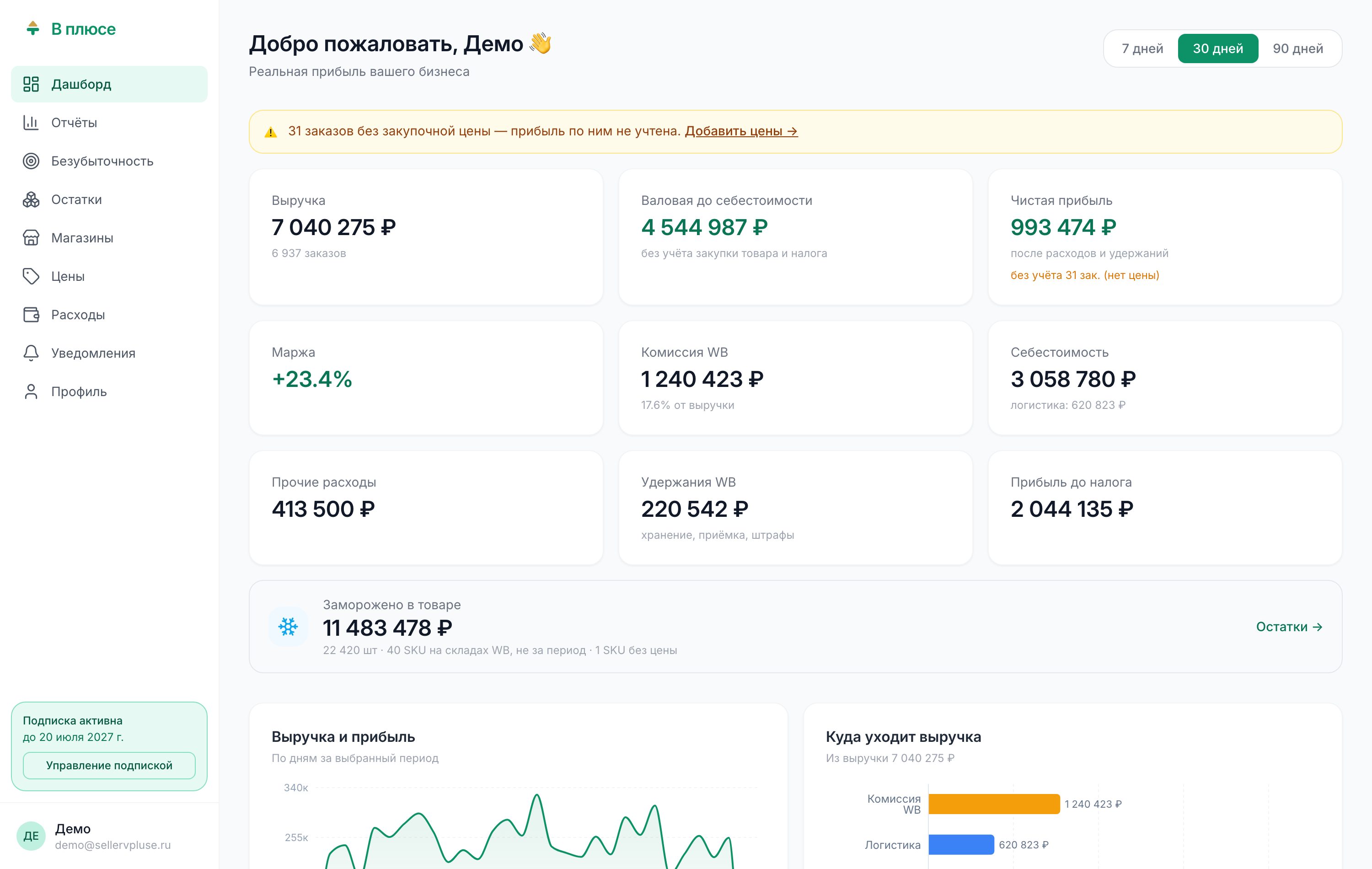Click the Уведомления bell icon
Viewport: 1372px width, 869px height.
tap(31, 353)
